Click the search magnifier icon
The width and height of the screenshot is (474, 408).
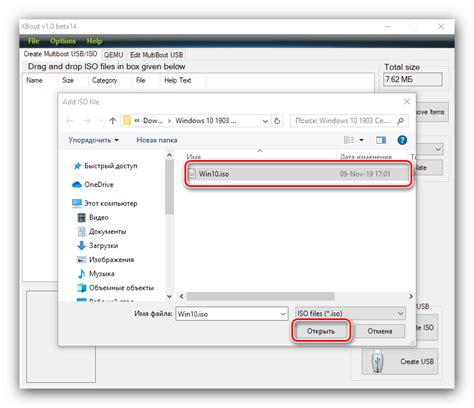(x=400, y=121)
